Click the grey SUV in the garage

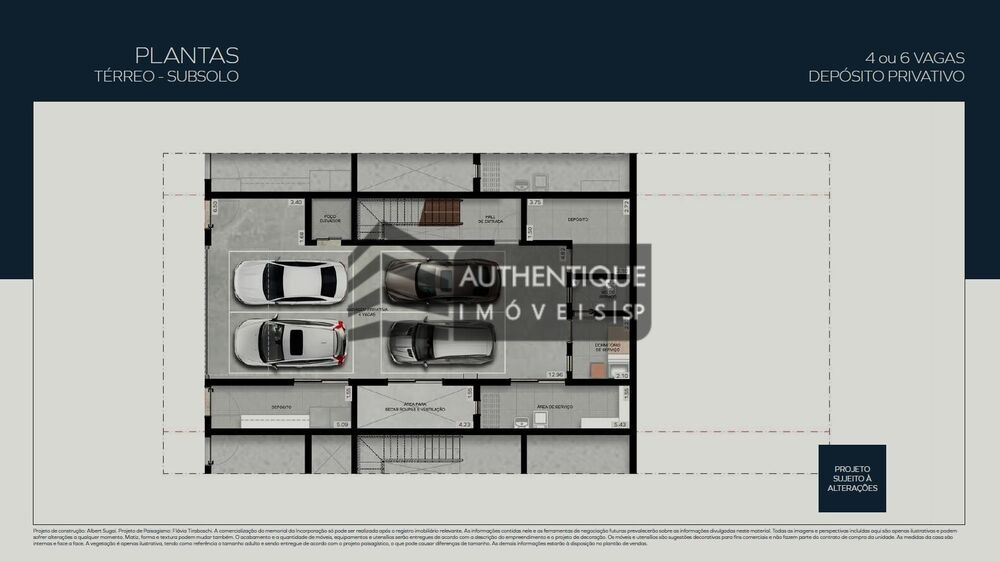(x=441, y=343)
